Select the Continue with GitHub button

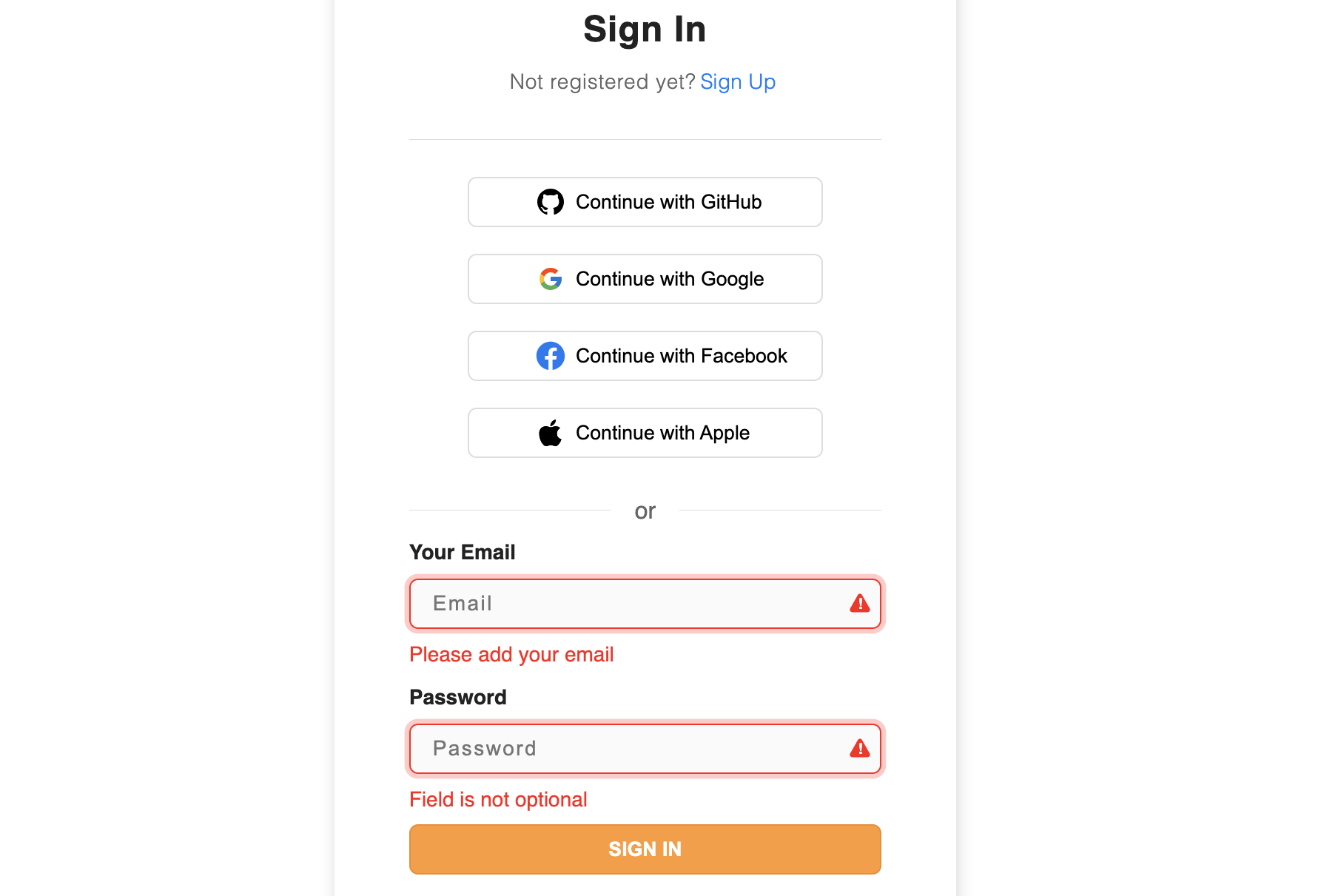click(645, 201)
